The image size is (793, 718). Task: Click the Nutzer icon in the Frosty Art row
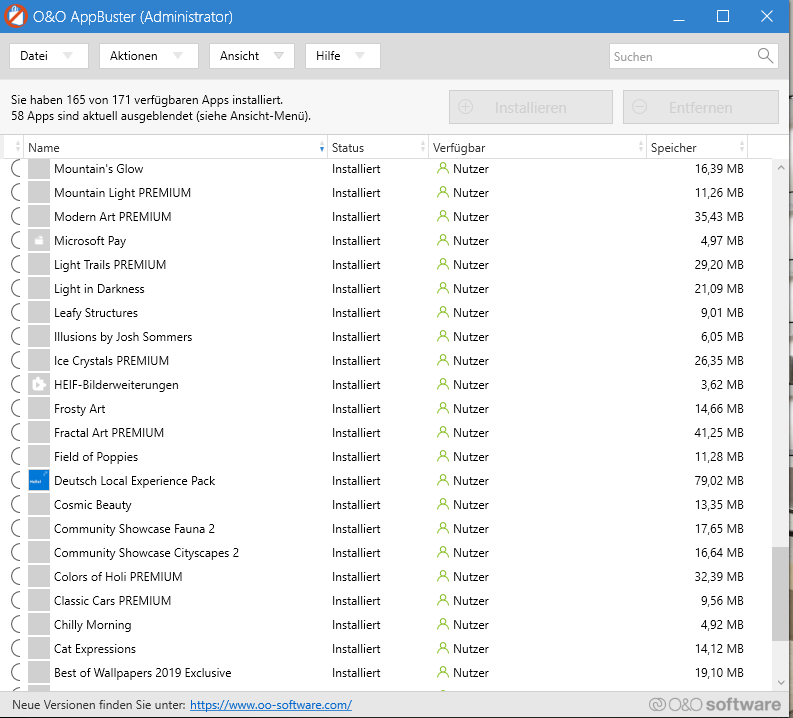[443, 409]
